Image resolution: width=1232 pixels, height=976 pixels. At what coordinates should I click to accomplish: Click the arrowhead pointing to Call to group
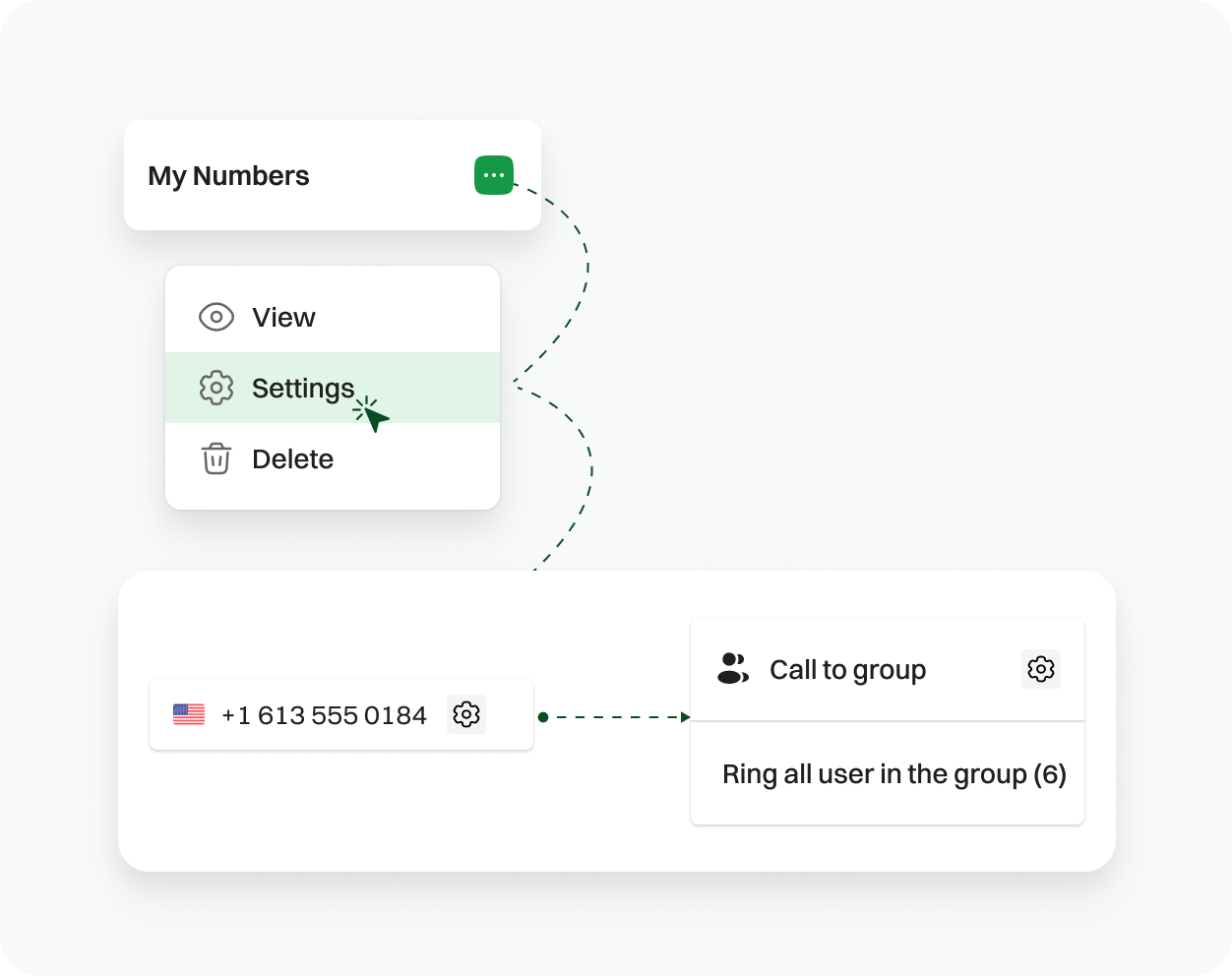[x=686, y=717]
